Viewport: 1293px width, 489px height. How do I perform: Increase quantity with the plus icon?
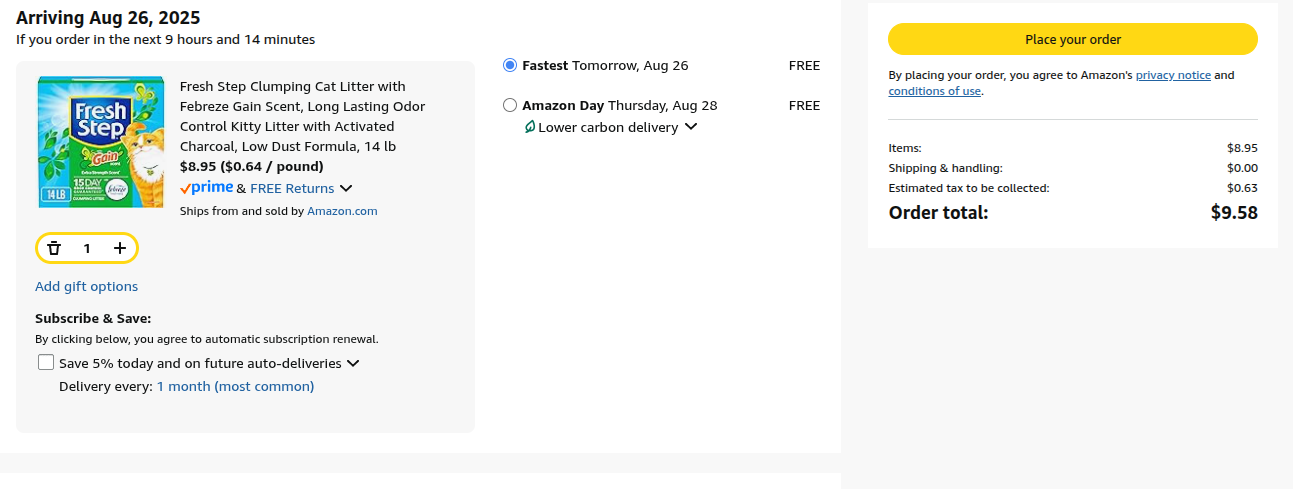tap(120, 248)
